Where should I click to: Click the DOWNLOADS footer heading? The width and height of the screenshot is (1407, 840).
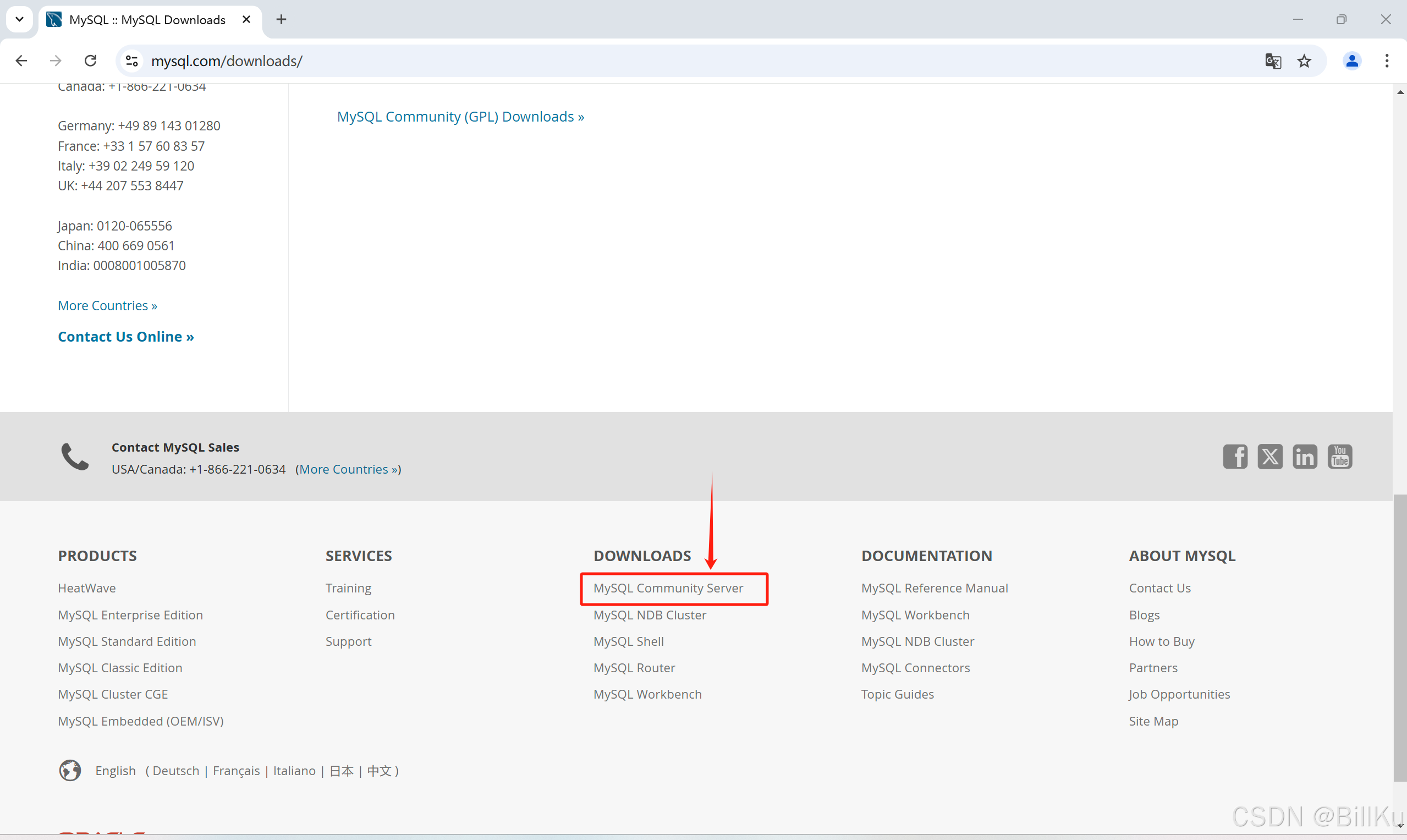click(x=642, y=556)
